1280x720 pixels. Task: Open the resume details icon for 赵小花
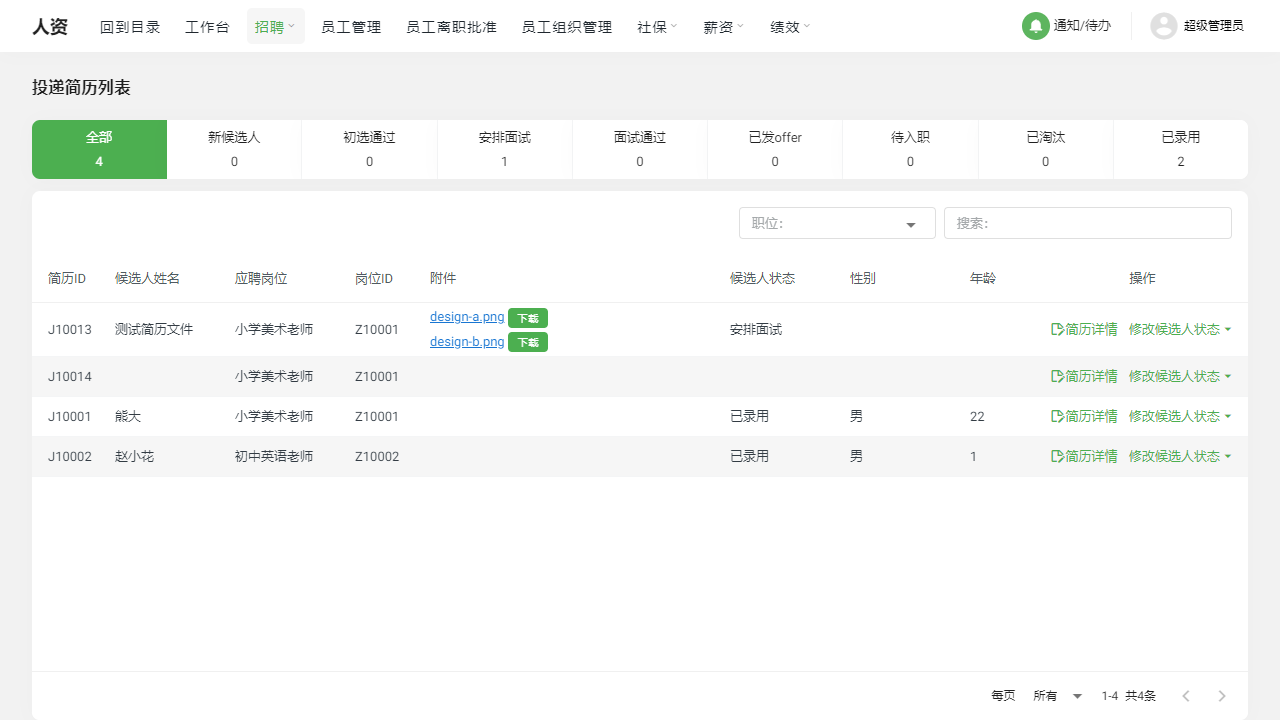coord(1055,456)
